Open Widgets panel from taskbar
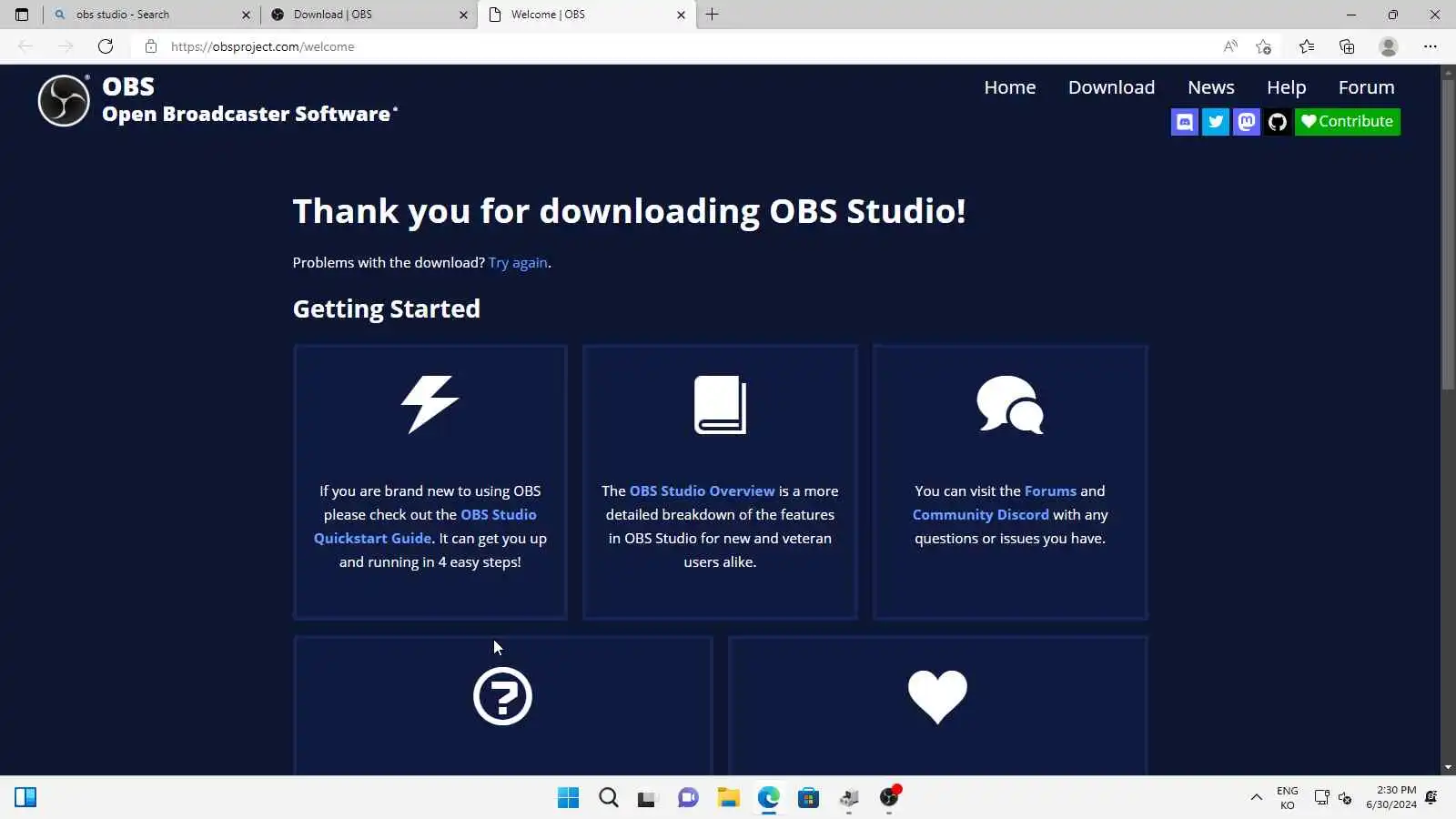Image resolution: width=1456 pixels, height=819 pixels. click(x=25, y=798)
